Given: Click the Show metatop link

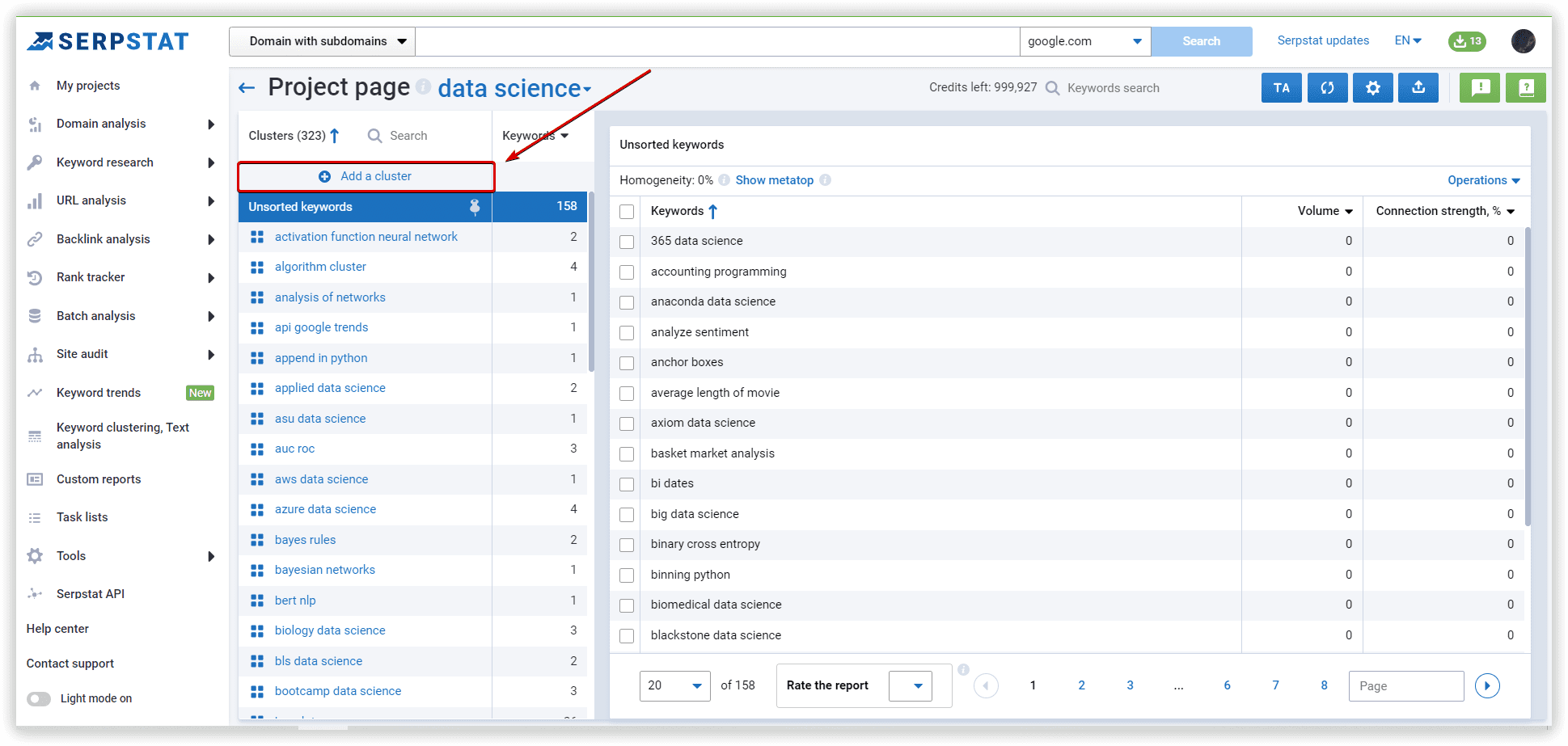Looking at the screenshot, I should pos(774,180).
